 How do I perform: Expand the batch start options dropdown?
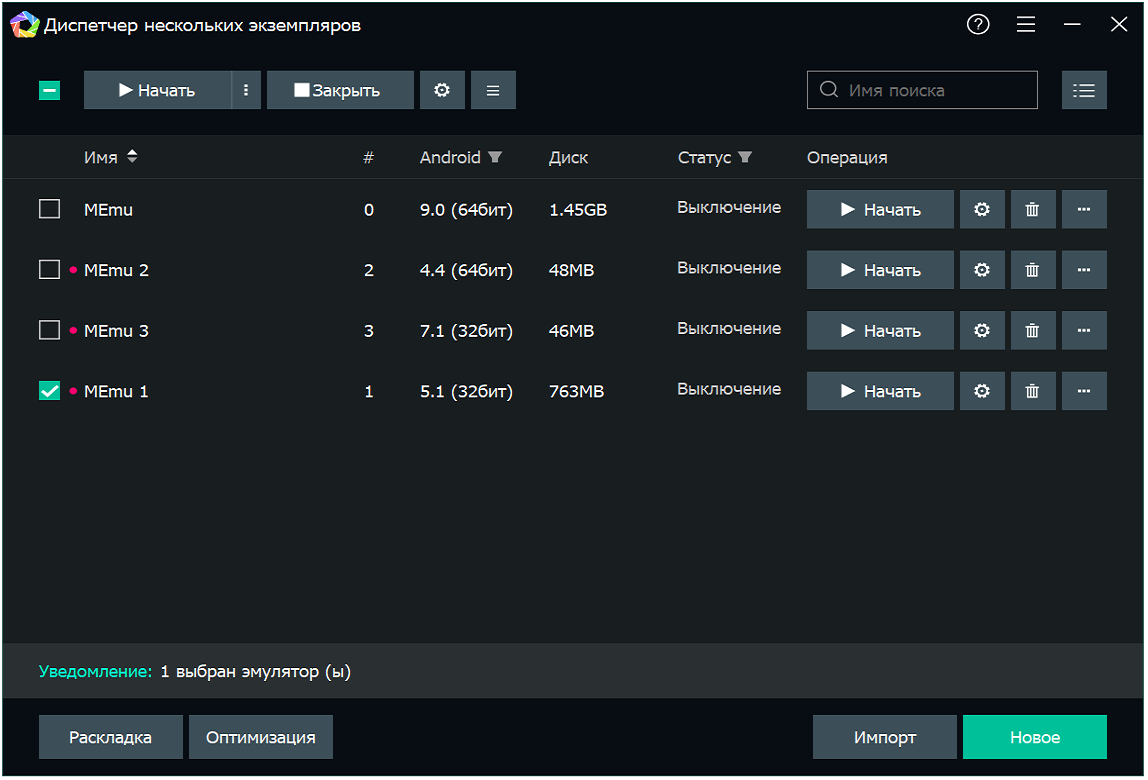[246, 90]
